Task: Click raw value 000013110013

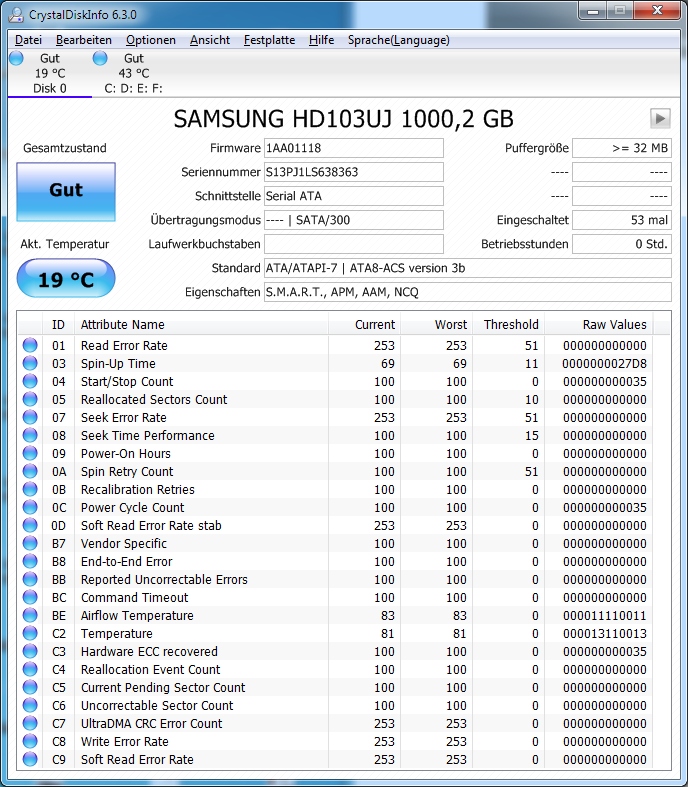Action: click(x=604, y=633)
